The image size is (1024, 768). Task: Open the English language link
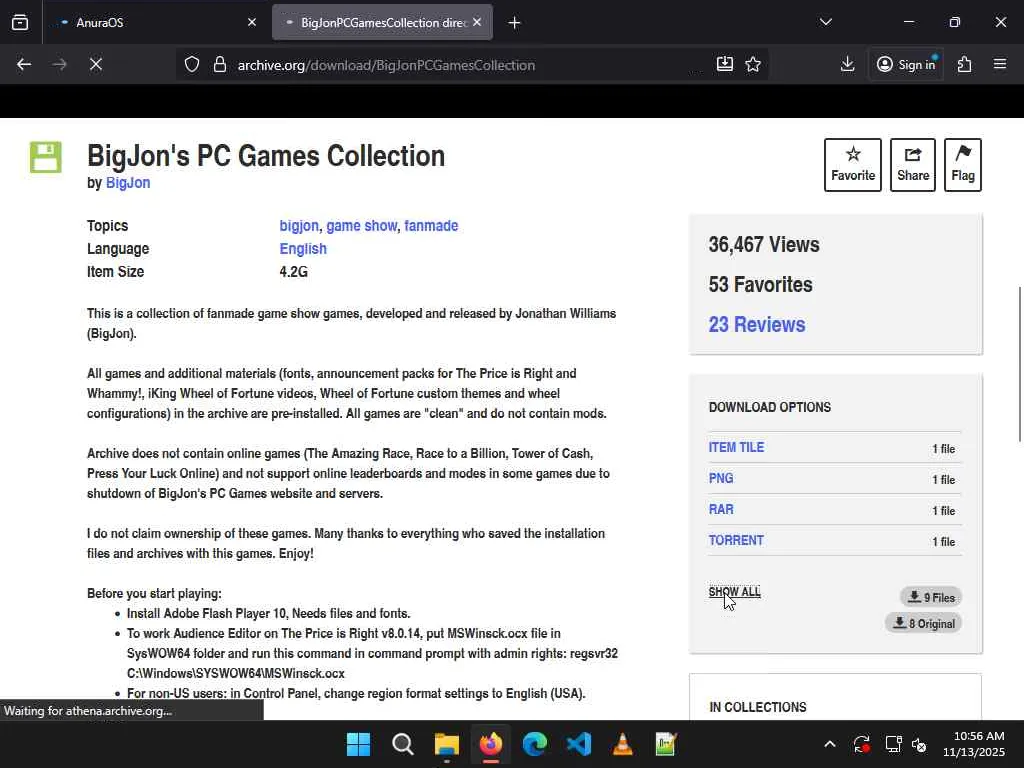[303, 249]
